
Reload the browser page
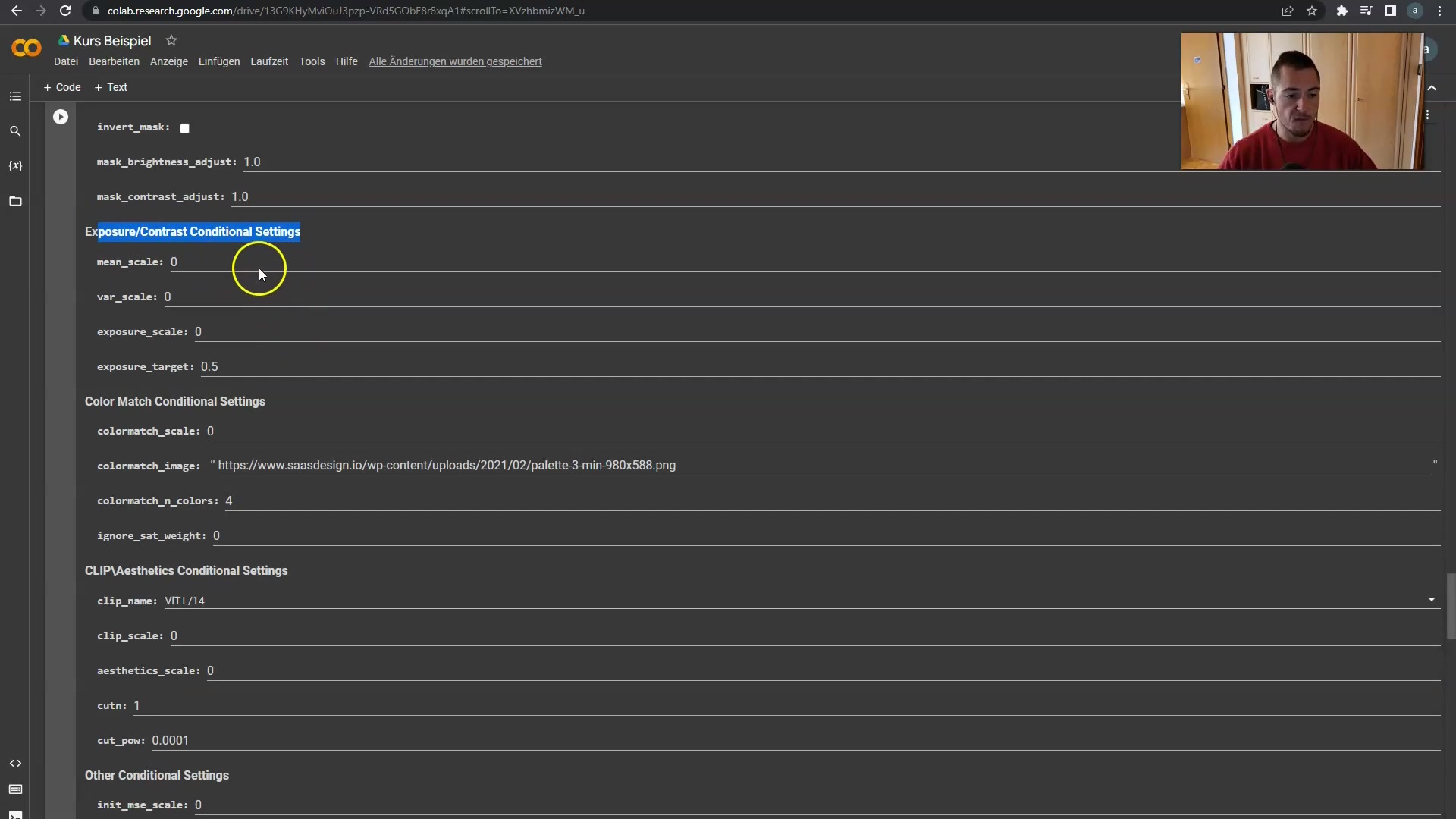pyautogui.click(x=65, y=11)
